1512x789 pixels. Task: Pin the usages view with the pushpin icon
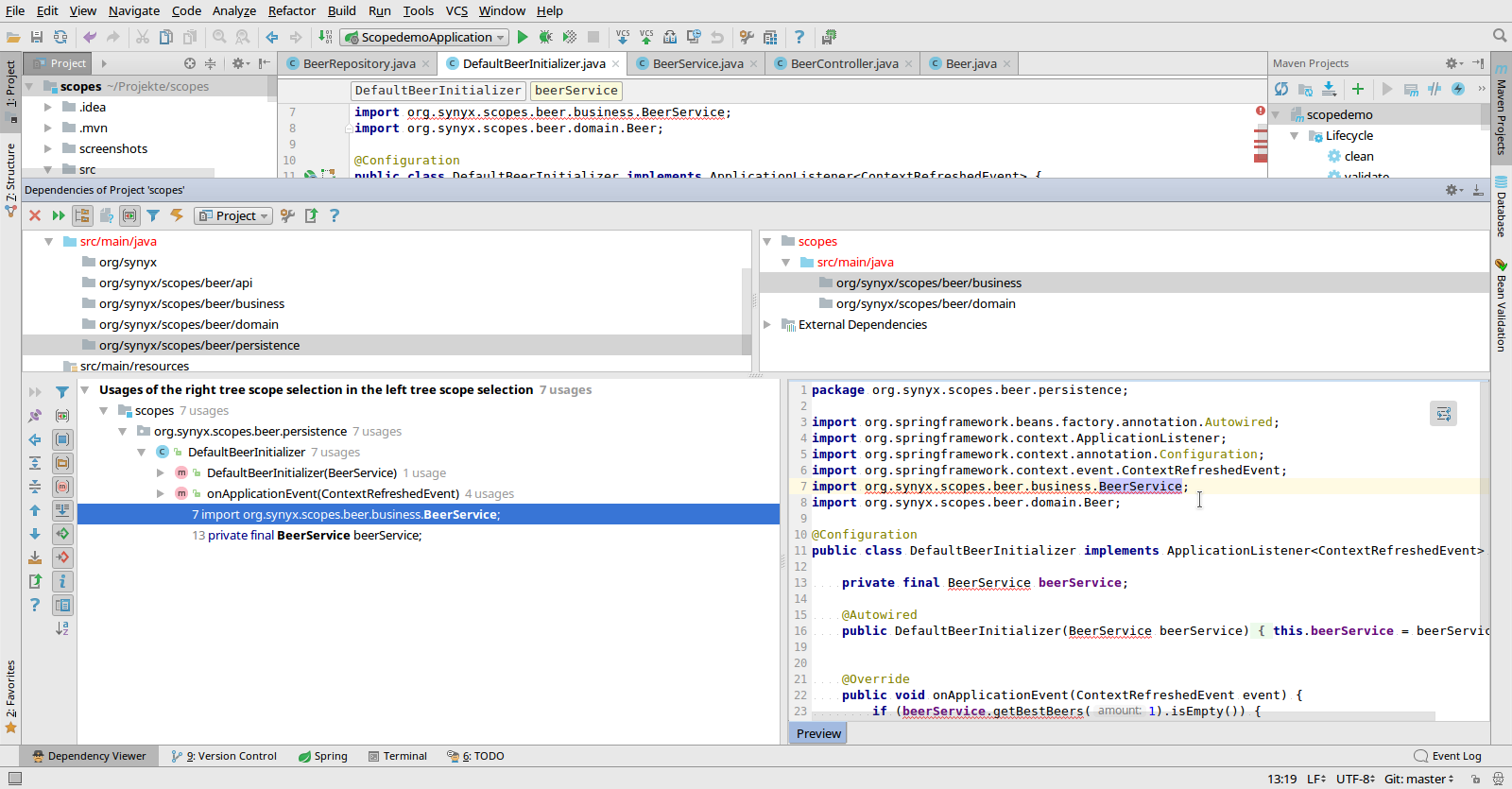pos(35,416)
